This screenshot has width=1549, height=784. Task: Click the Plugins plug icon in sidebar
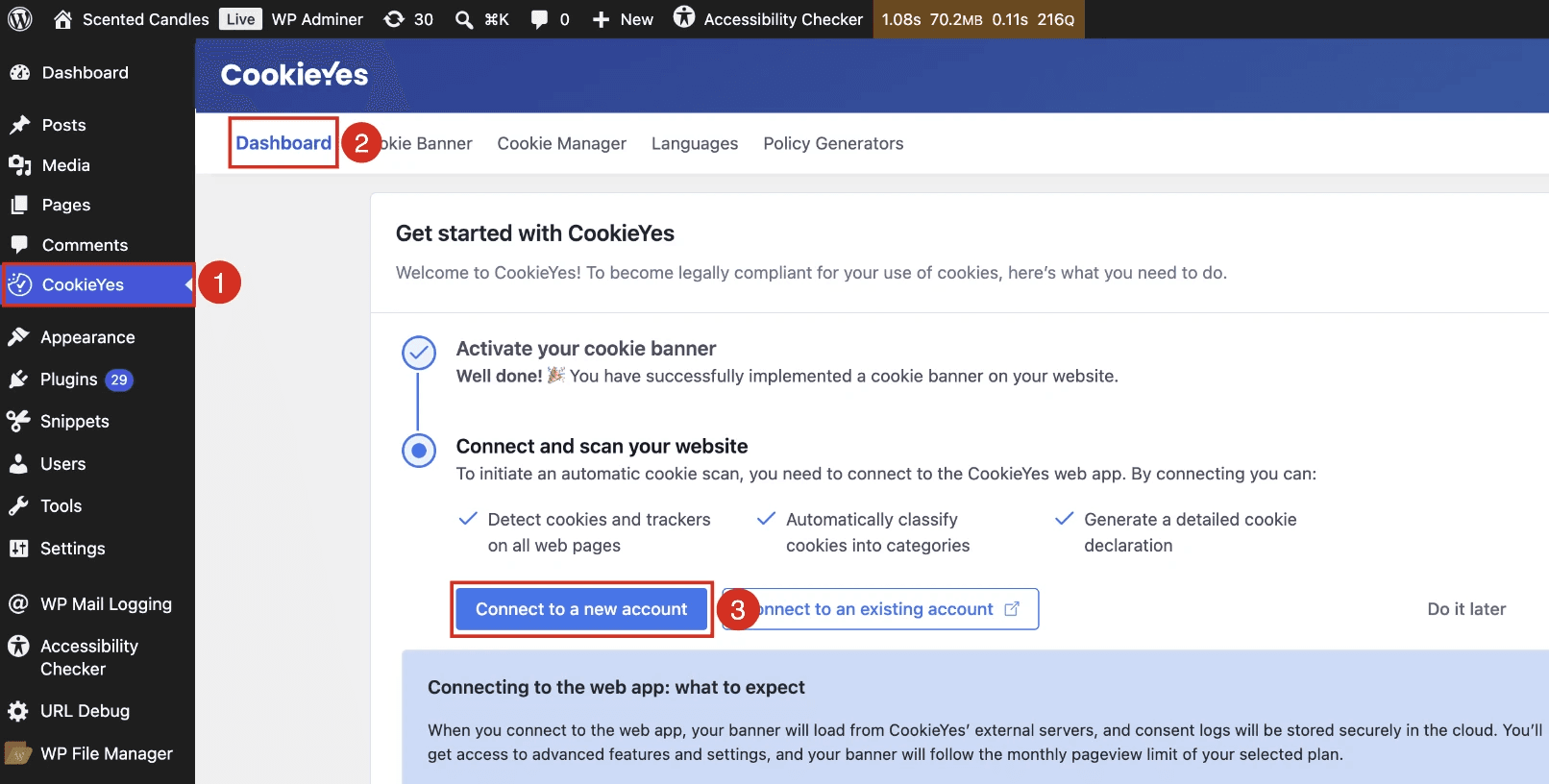tap(18, 379)
